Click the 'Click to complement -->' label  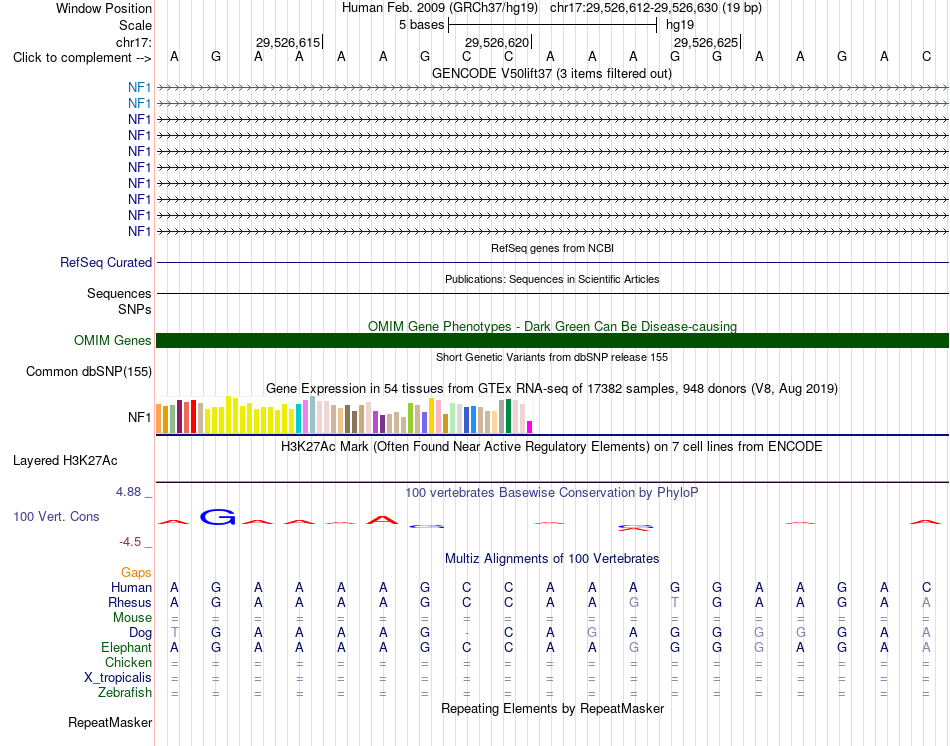pyautogui.click(x=82, y=58)
